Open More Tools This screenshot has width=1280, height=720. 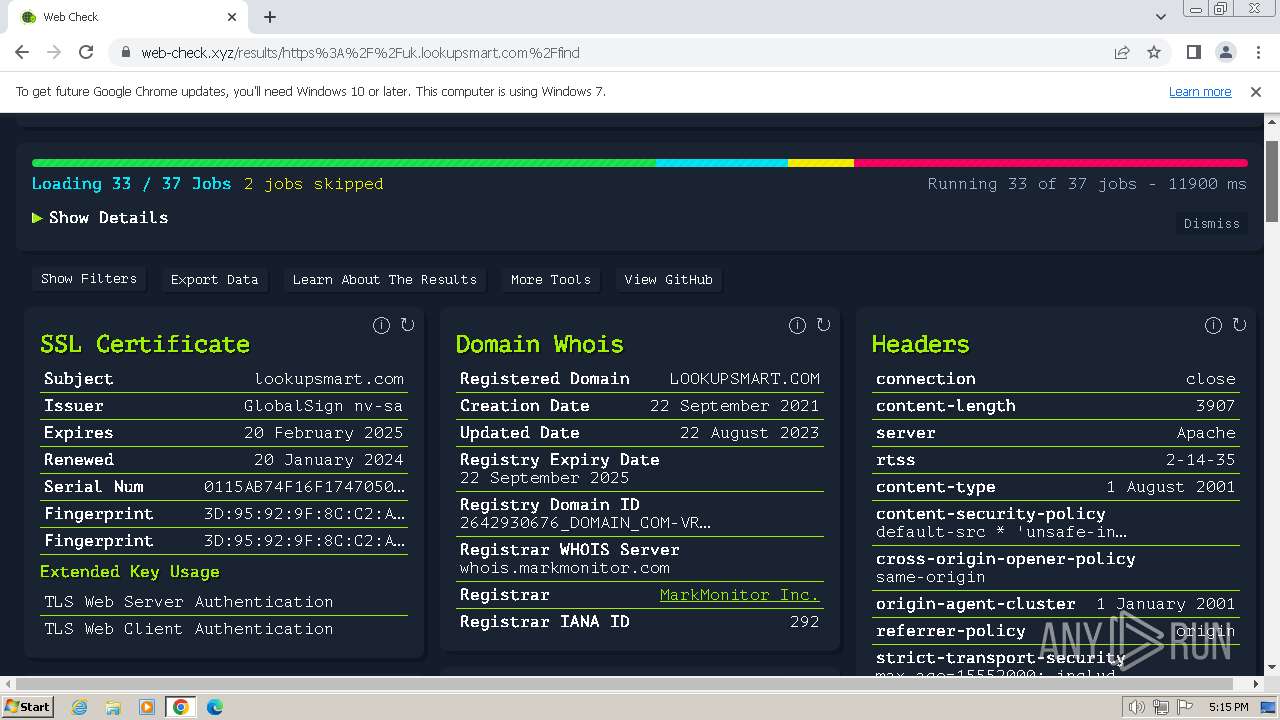551,280
